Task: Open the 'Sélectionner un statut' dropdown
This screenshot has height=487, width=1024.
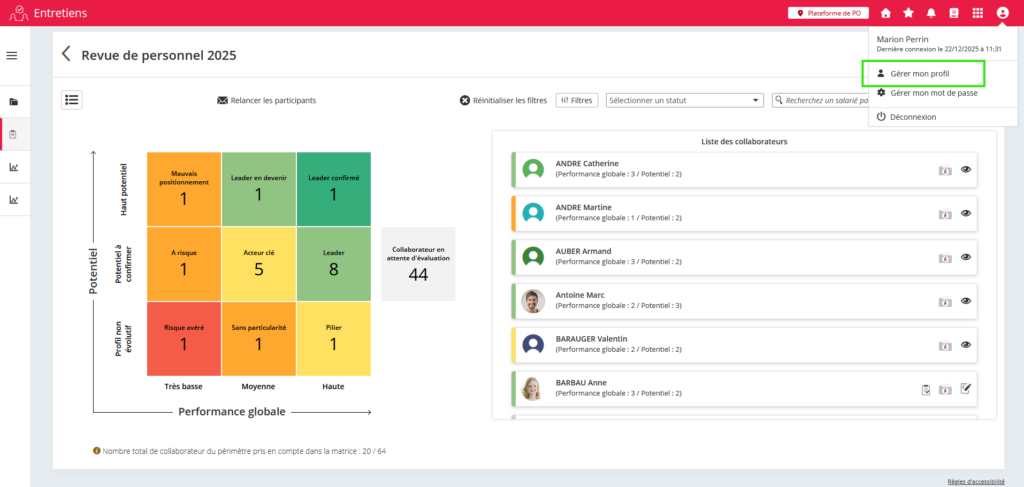Action: [685, 100]
